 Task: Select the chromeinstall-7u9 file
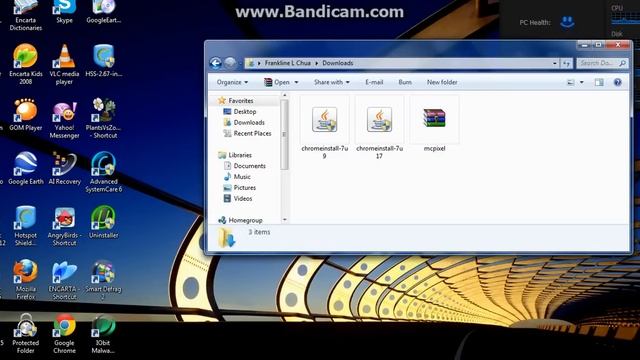pyautogui.click(x=324, y=128)
